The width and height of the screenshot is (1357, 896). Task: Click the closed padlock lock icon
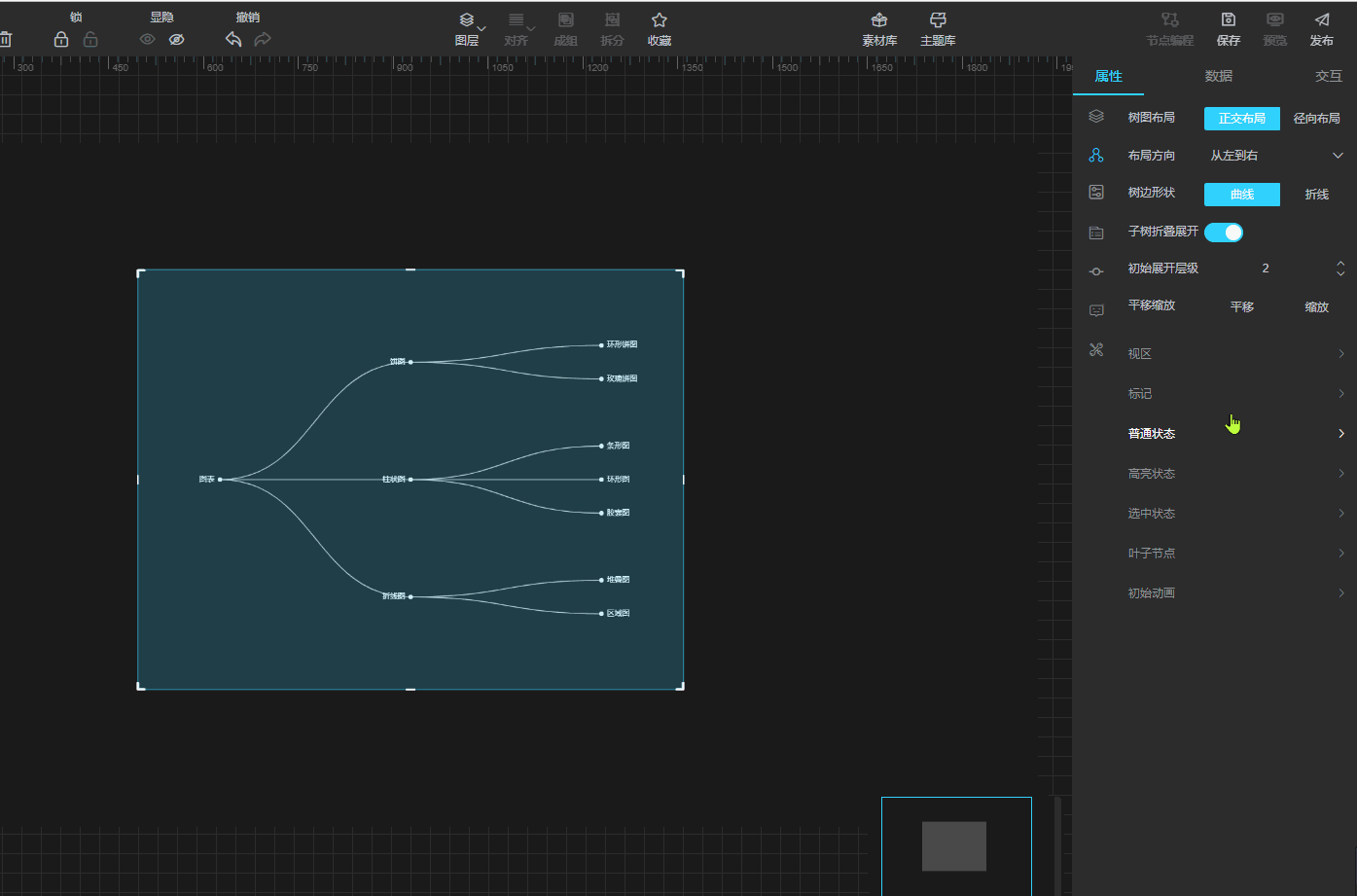click(x=61, y=40)
